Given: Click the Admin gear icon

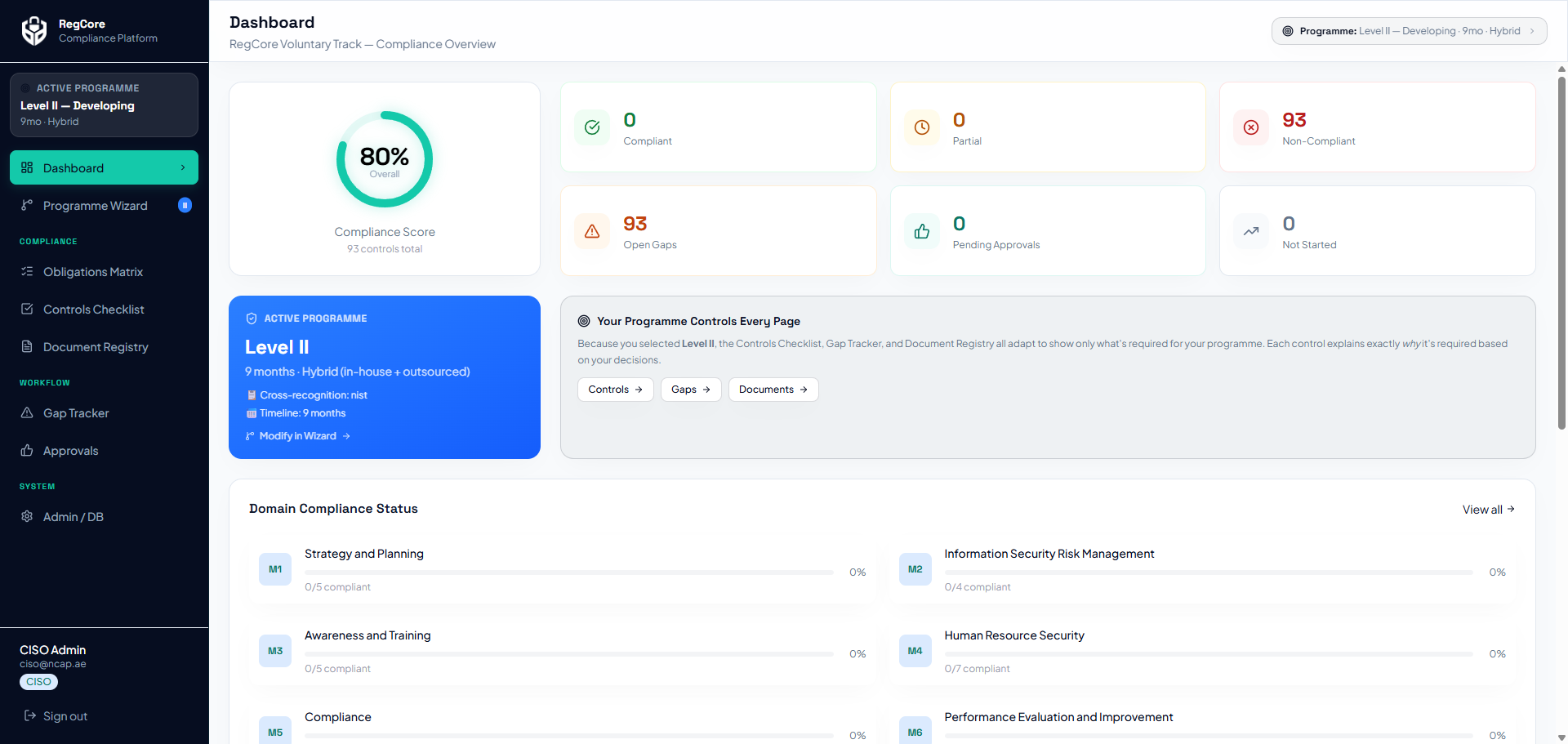Looking at the screenshot, I should pos(27,517).
